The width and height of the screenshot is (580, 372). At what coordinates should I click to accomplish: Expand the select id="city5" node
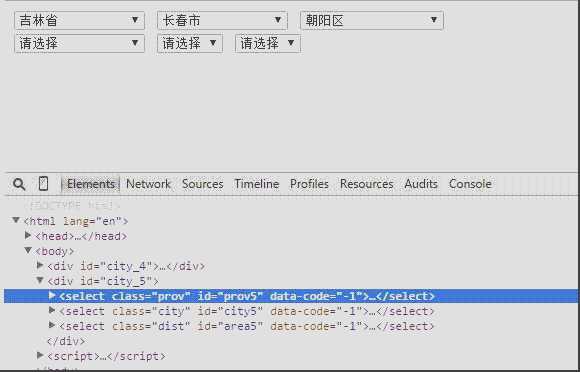click(52, 310)
